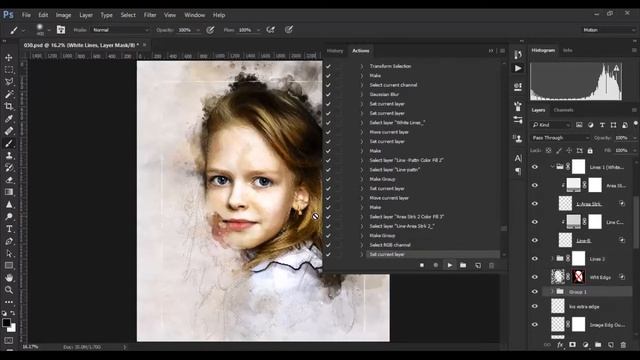This screenshot has height=360, width=640.
Task: Click the foreground color swatch
Action: point(6,323)
